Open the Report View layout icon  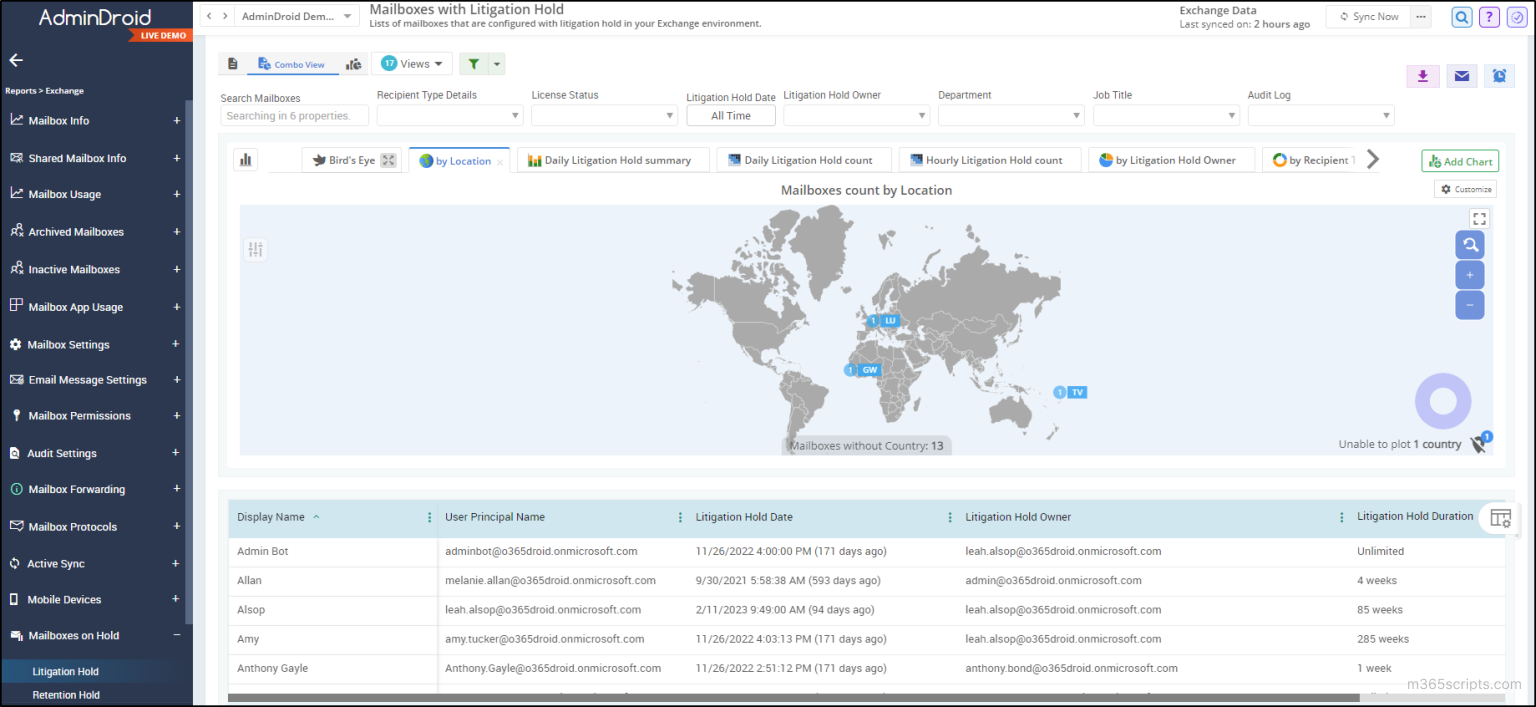233,63
